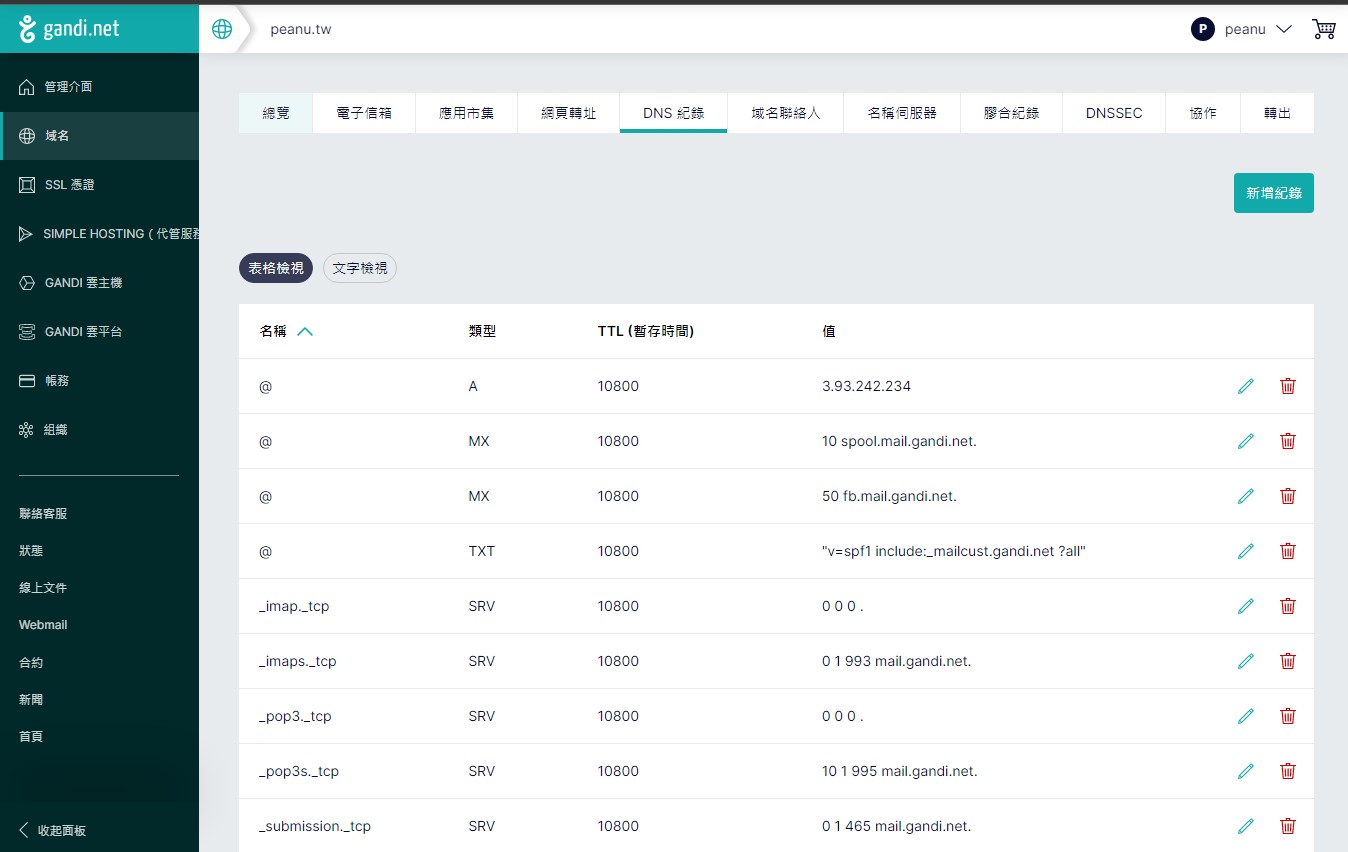Screen dimensions: 1348x852
Task: Open 帳務 in sidebar
Action: coord(99,381)
